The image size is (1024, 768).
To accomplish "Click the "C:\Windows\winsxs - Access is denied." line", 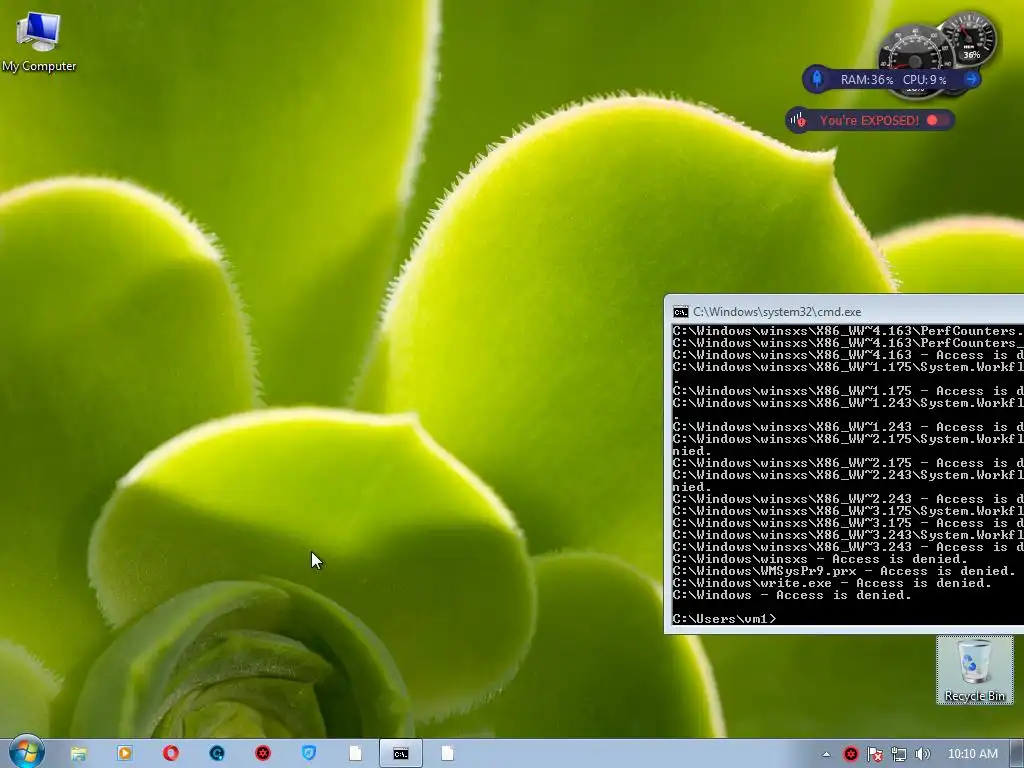I will coord(820,559).
